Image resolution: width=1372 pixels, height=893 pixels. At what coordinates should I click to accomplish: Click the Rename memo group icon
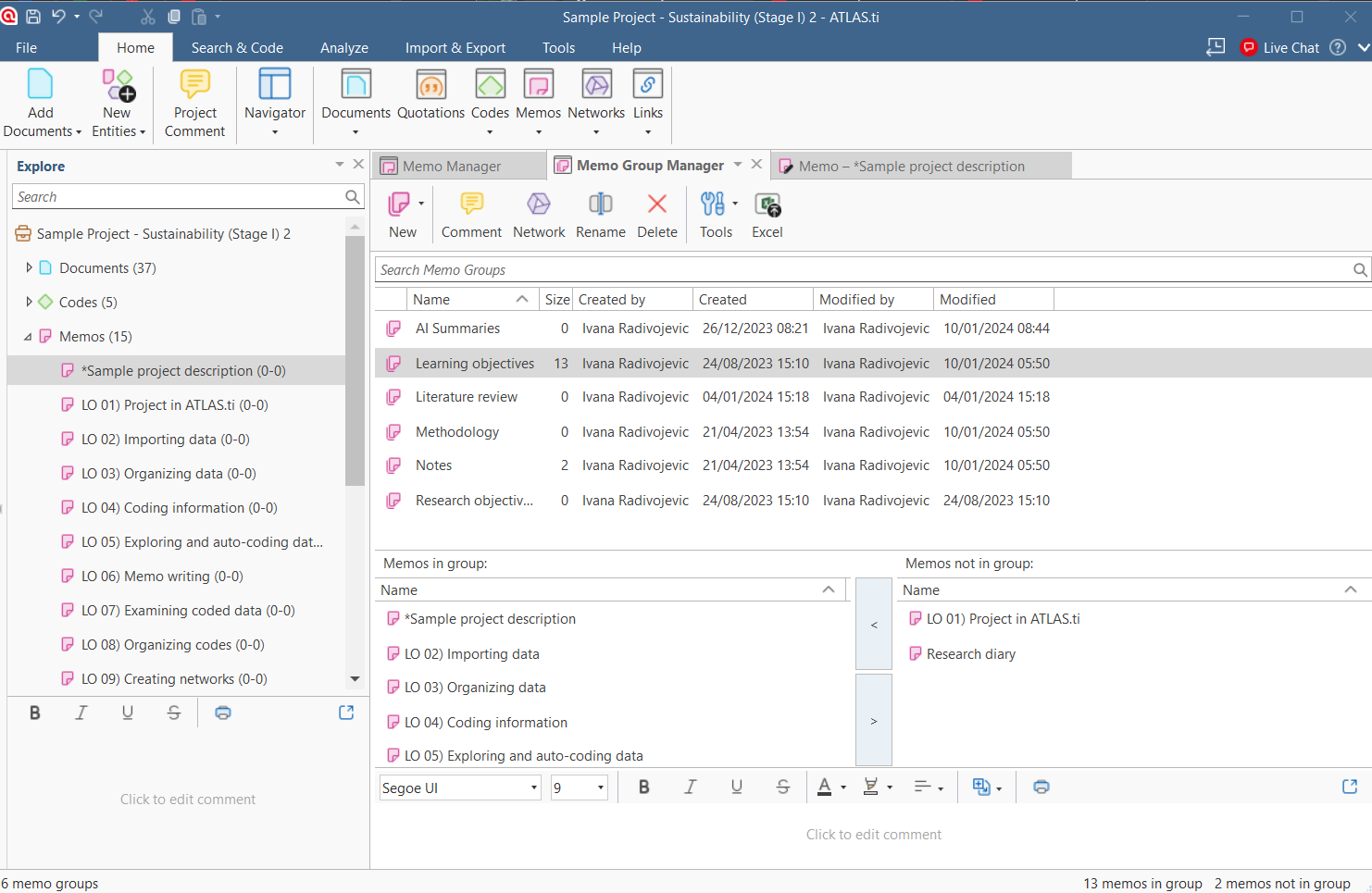click(x=600, y=215)
